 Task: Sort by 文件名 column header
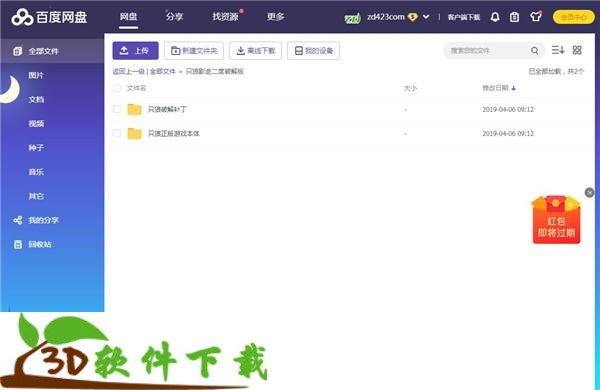pos(136,88)
